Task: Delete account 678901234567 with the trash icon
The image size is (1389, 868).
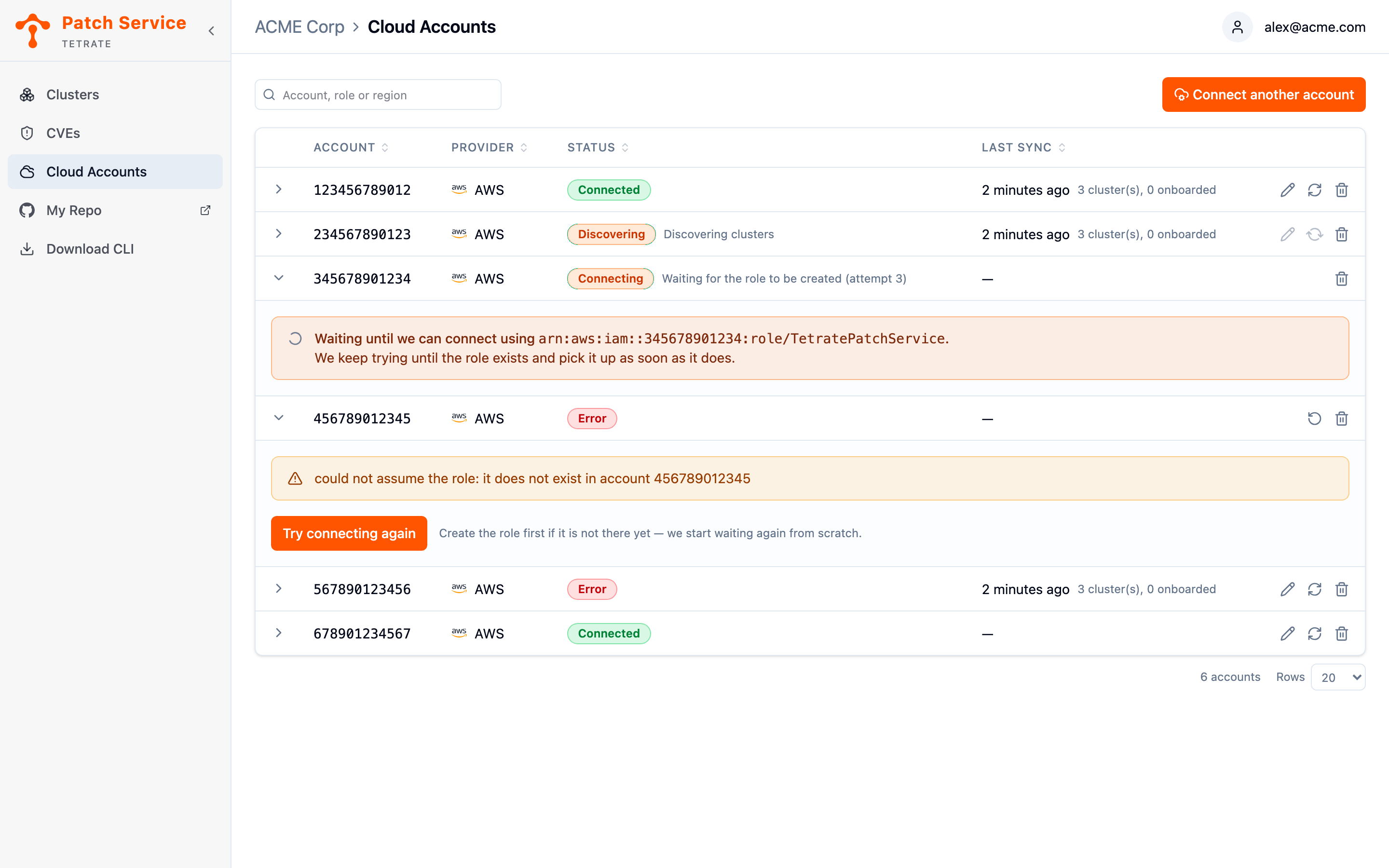Action: [x=1341, y=633]
